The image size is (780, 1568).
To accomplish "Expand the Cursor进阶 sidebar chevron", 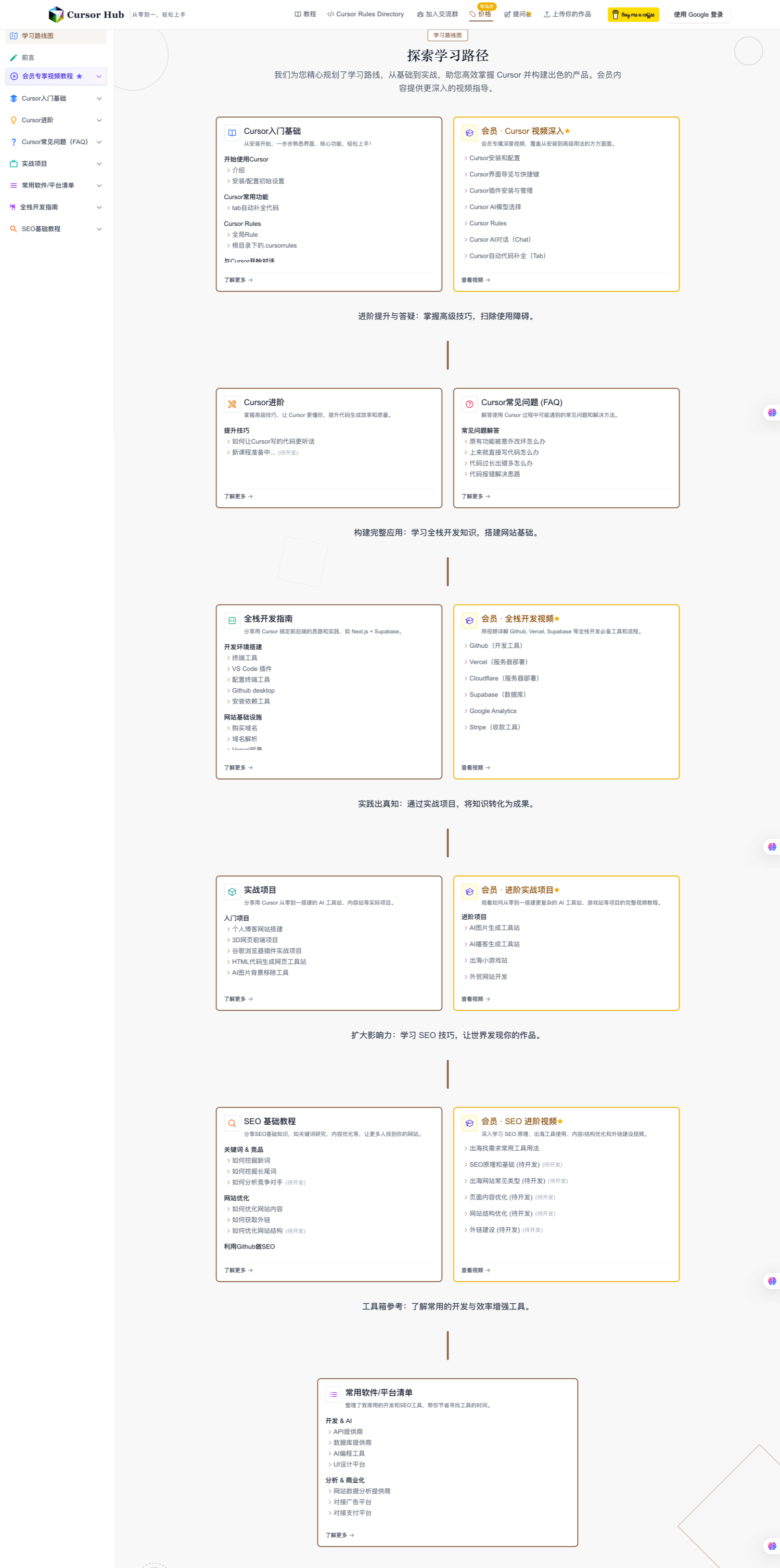I will pos(99,121).
